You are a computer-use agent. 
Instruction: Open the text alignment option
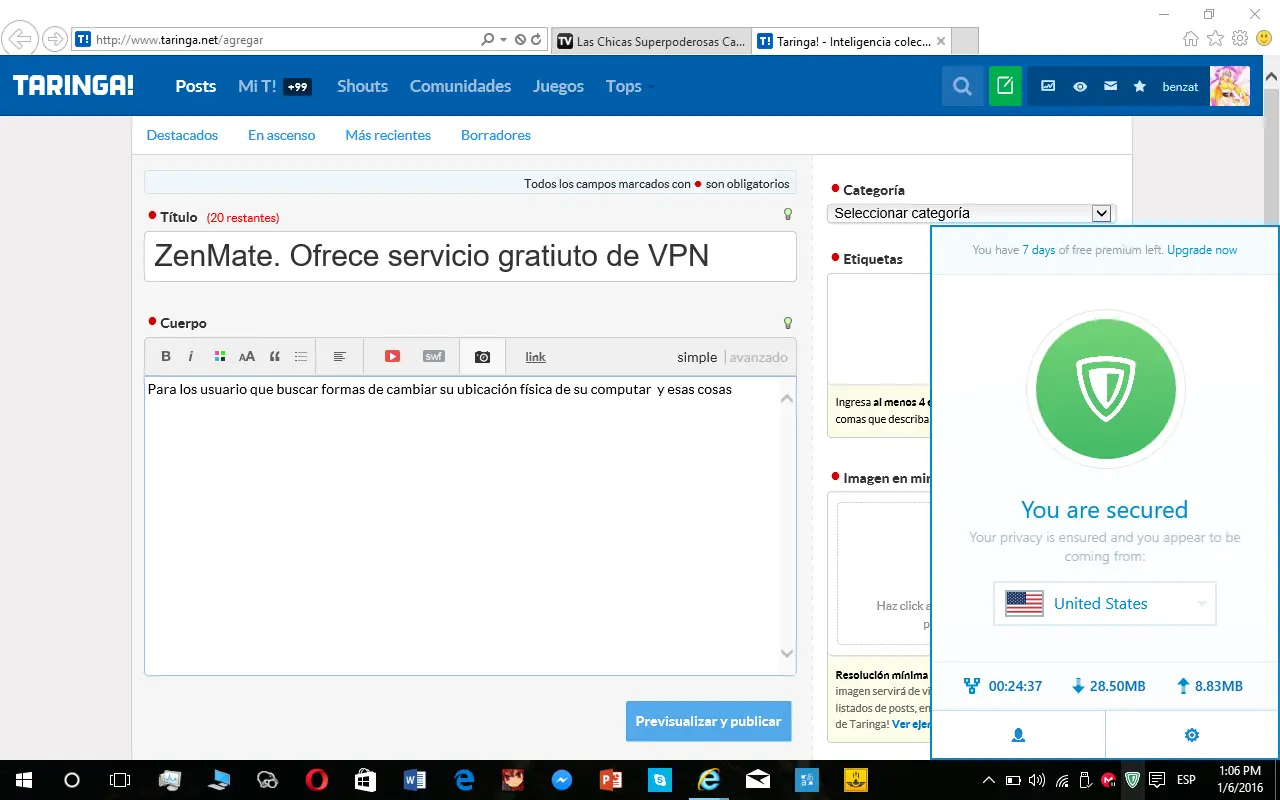click(340, 357)
